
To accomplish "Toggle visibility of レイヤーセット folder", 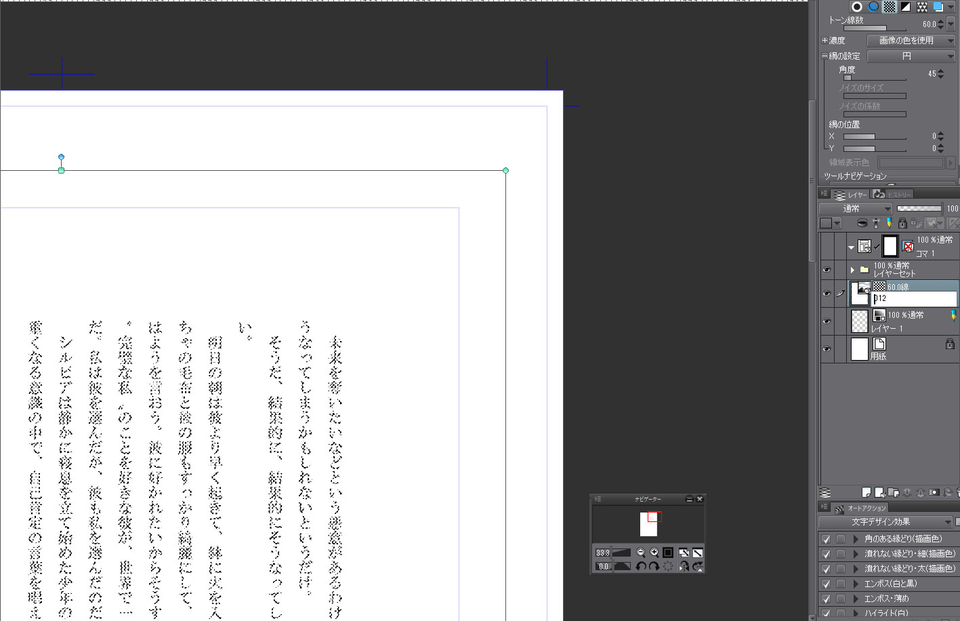I will click(827, 269).
